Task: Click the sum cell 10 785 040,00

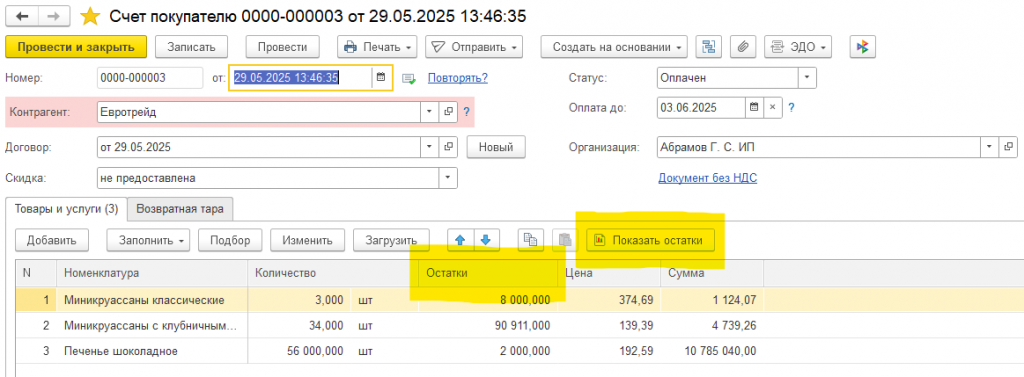Action: (x=712, y=351)
